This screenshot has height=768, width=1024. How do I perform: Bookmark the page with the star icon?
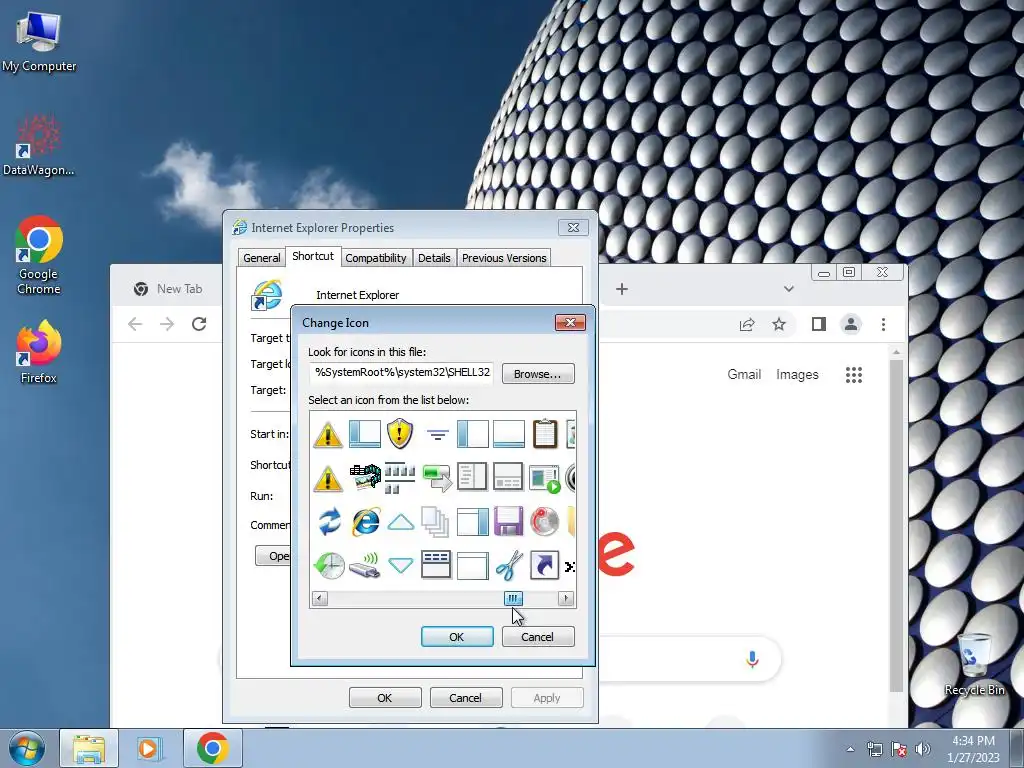pos(779,324)
